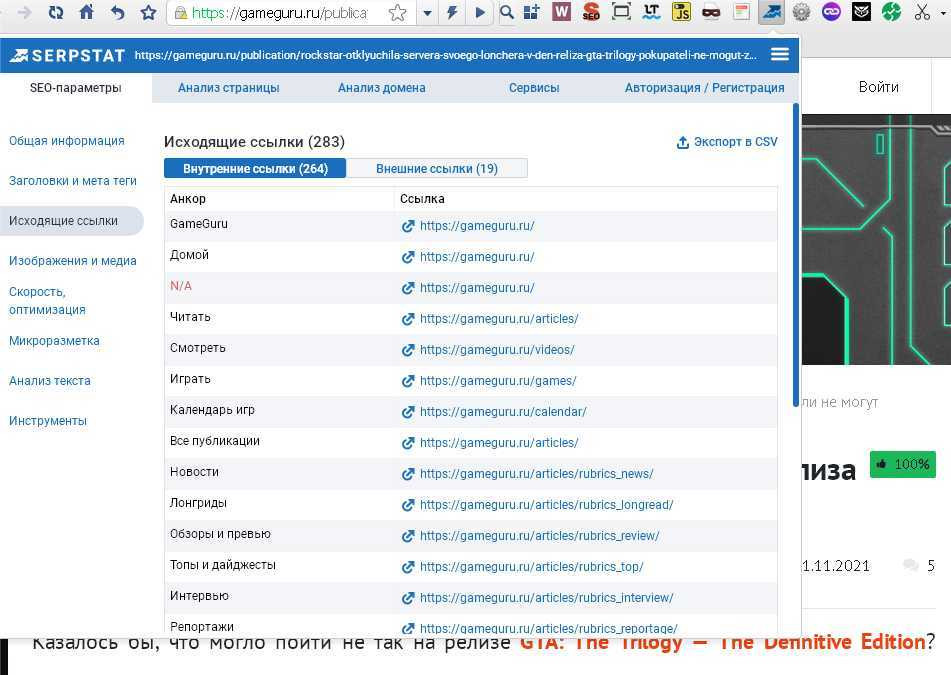Open the address bar dropdown arrow

[428, 13]
